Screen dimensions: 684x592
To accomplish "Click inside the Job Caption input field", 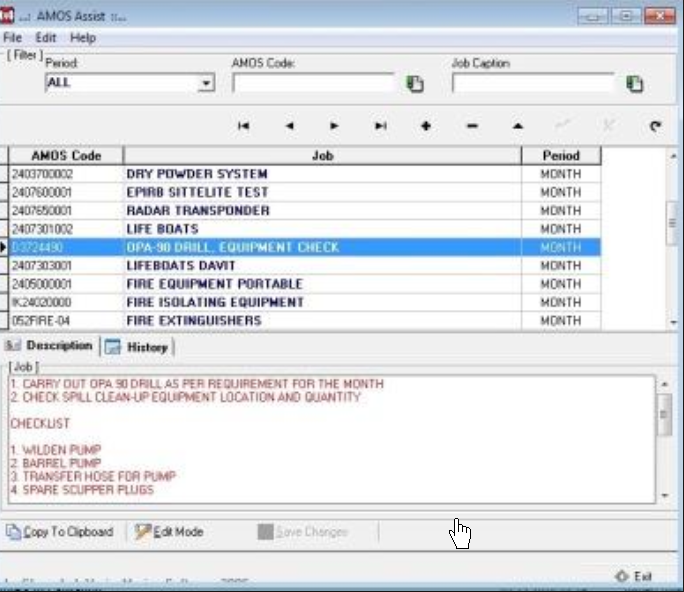I will click(x=532, y=84).
